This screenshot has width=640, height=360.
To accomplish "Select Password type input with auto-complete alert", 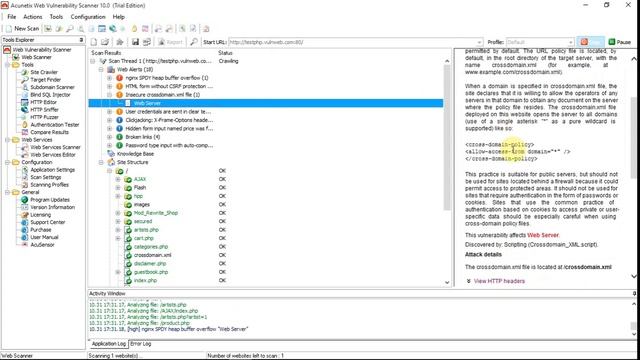I will [x=169, y=145].
